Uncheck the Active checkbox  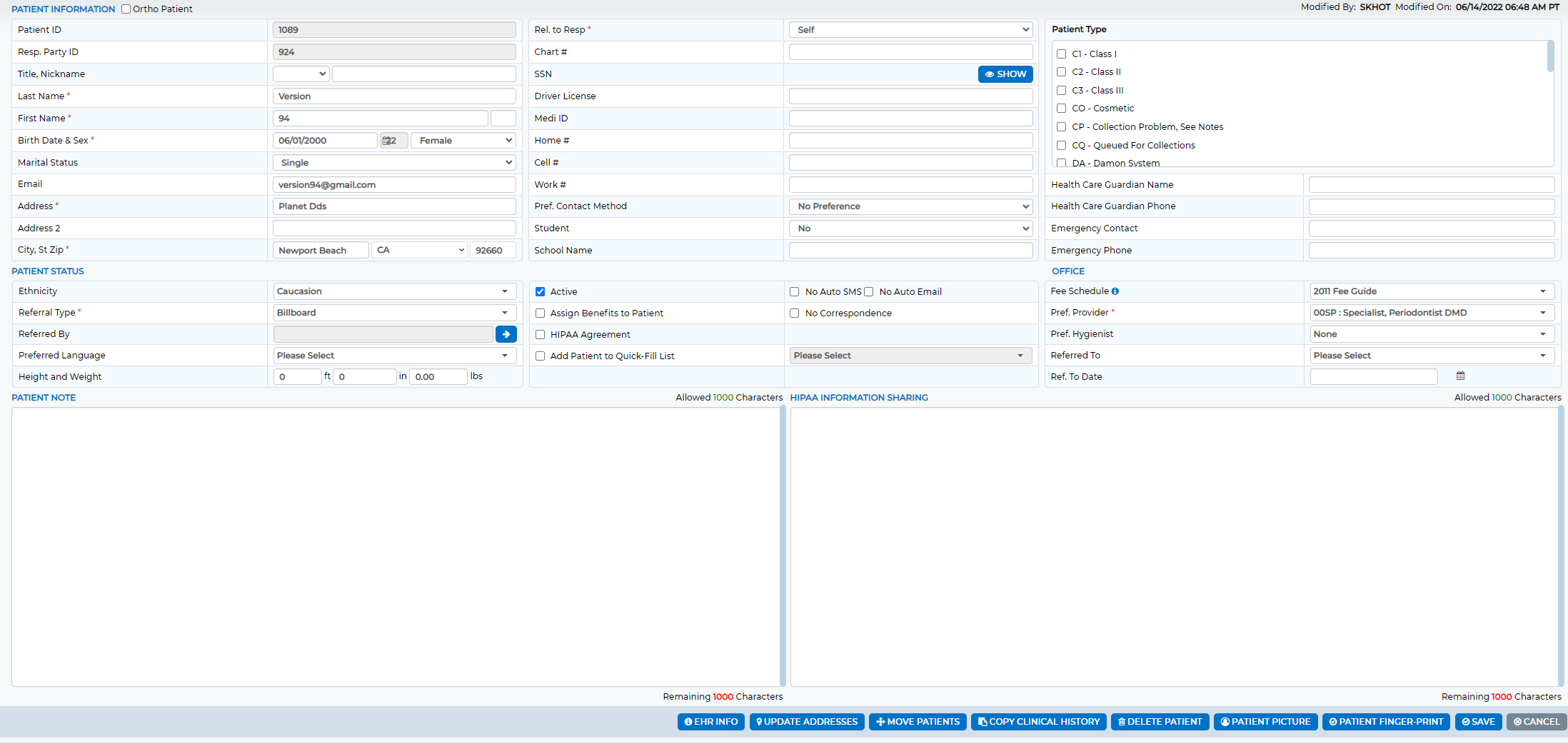pos(541,292)
